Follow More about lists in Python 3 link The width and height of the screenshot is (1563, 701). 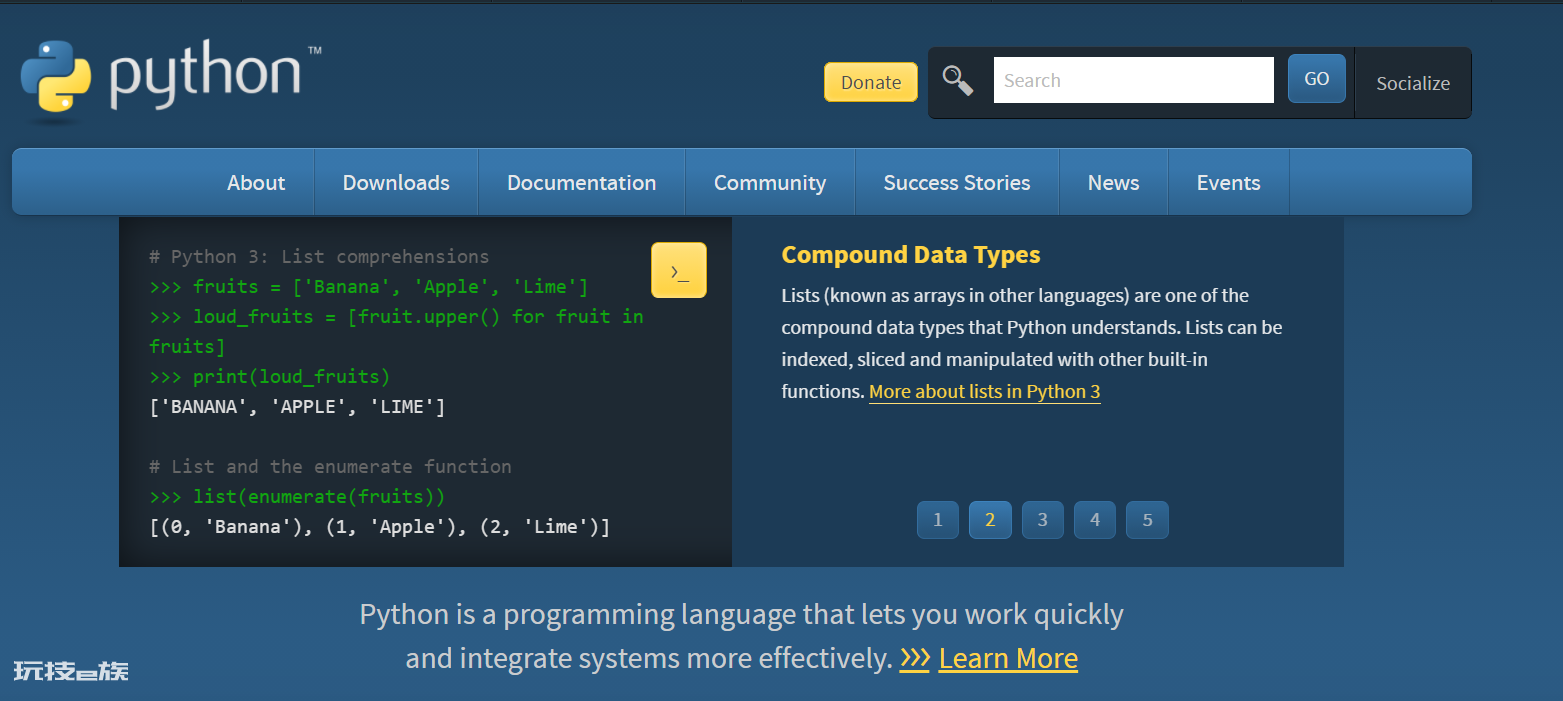(985, 391)
